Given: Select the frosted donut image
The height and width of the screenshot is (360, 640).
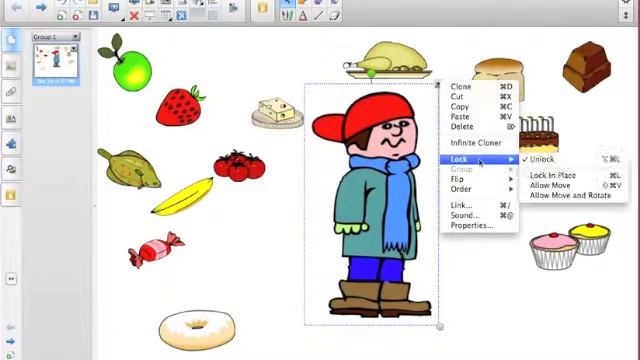Looking at the screenshot, I should tap(197, 330).
